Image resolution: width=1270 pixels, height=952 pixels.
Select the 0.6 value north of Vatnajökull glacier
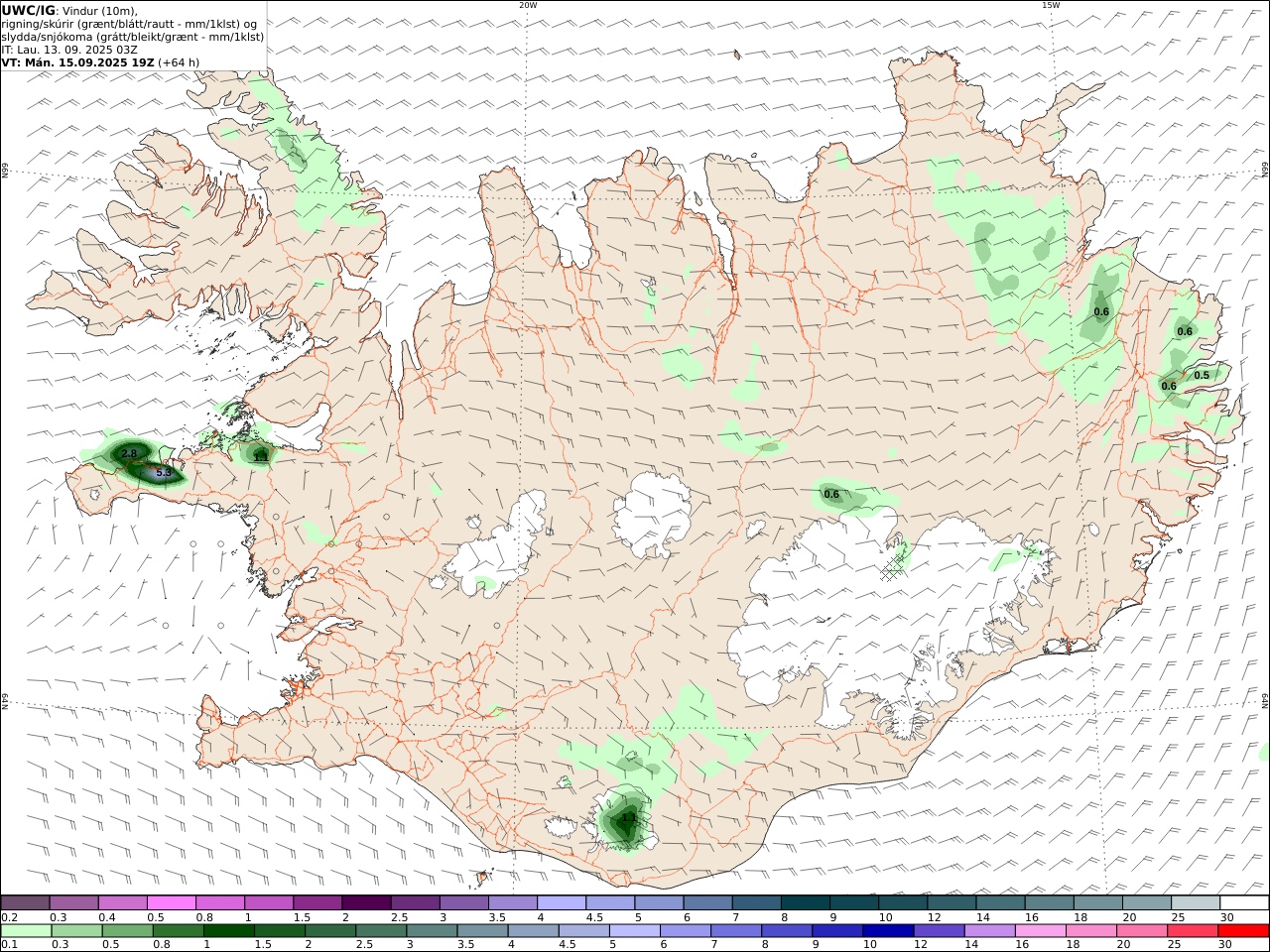coord(831,494)
